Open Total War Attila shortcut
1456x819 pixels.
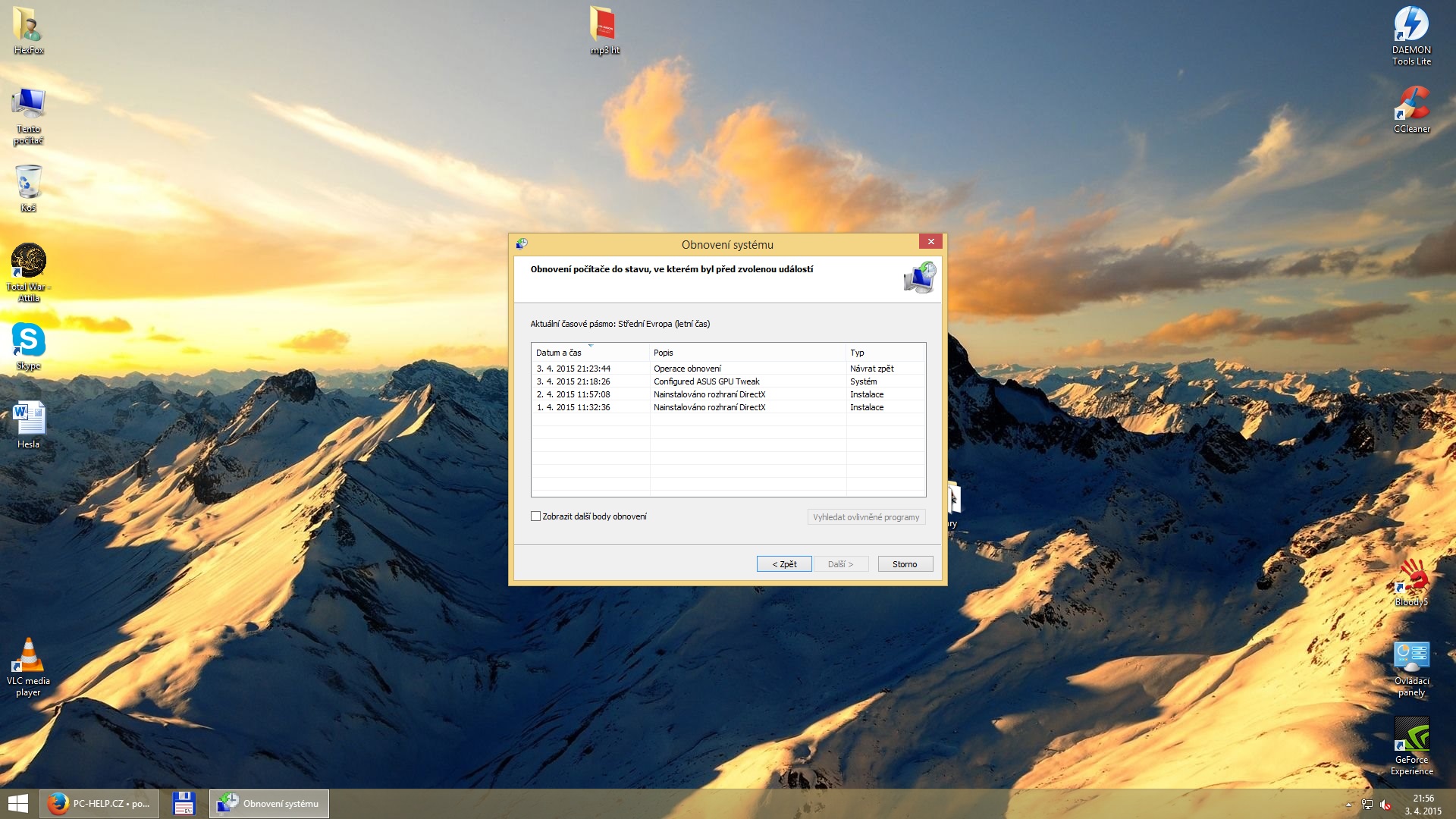click(28, 262)
